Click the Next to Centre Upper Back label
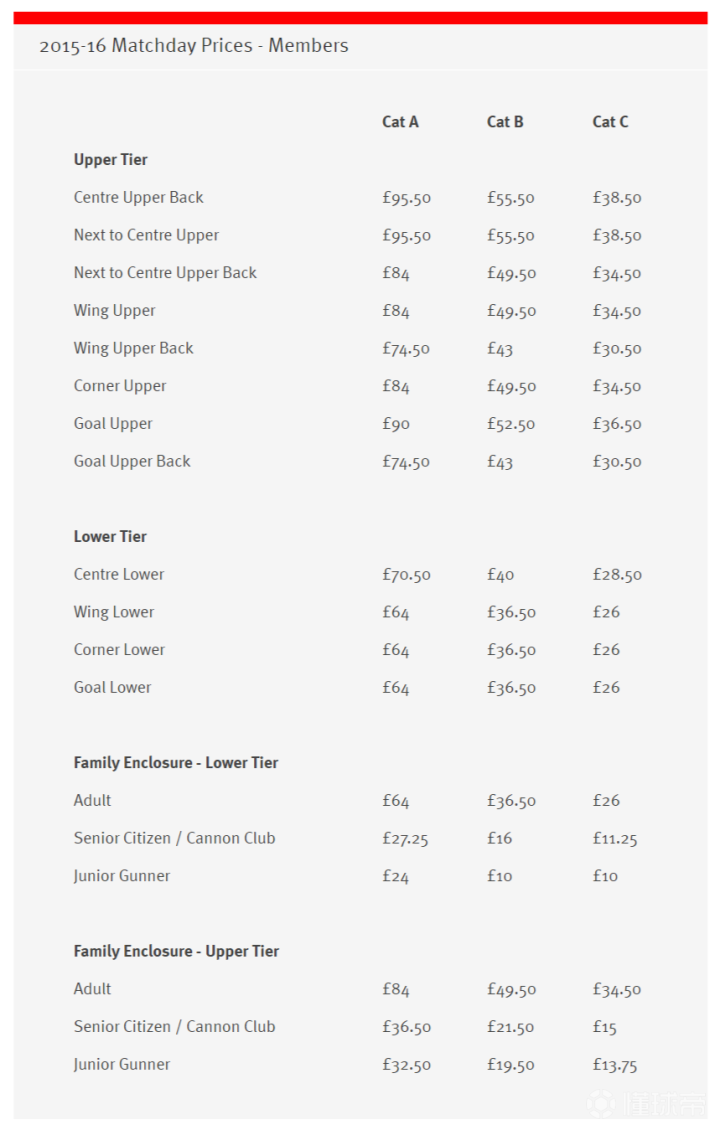This screenshot has height=1130, width=720. point(165,273)
